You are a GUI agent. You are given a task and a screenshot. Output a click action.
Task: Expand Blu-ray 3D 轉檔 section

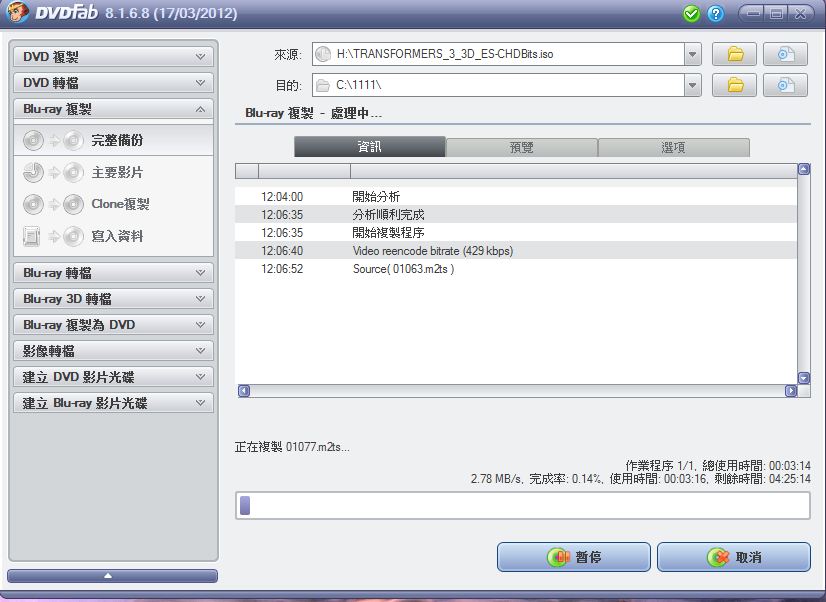click(113, 299)
